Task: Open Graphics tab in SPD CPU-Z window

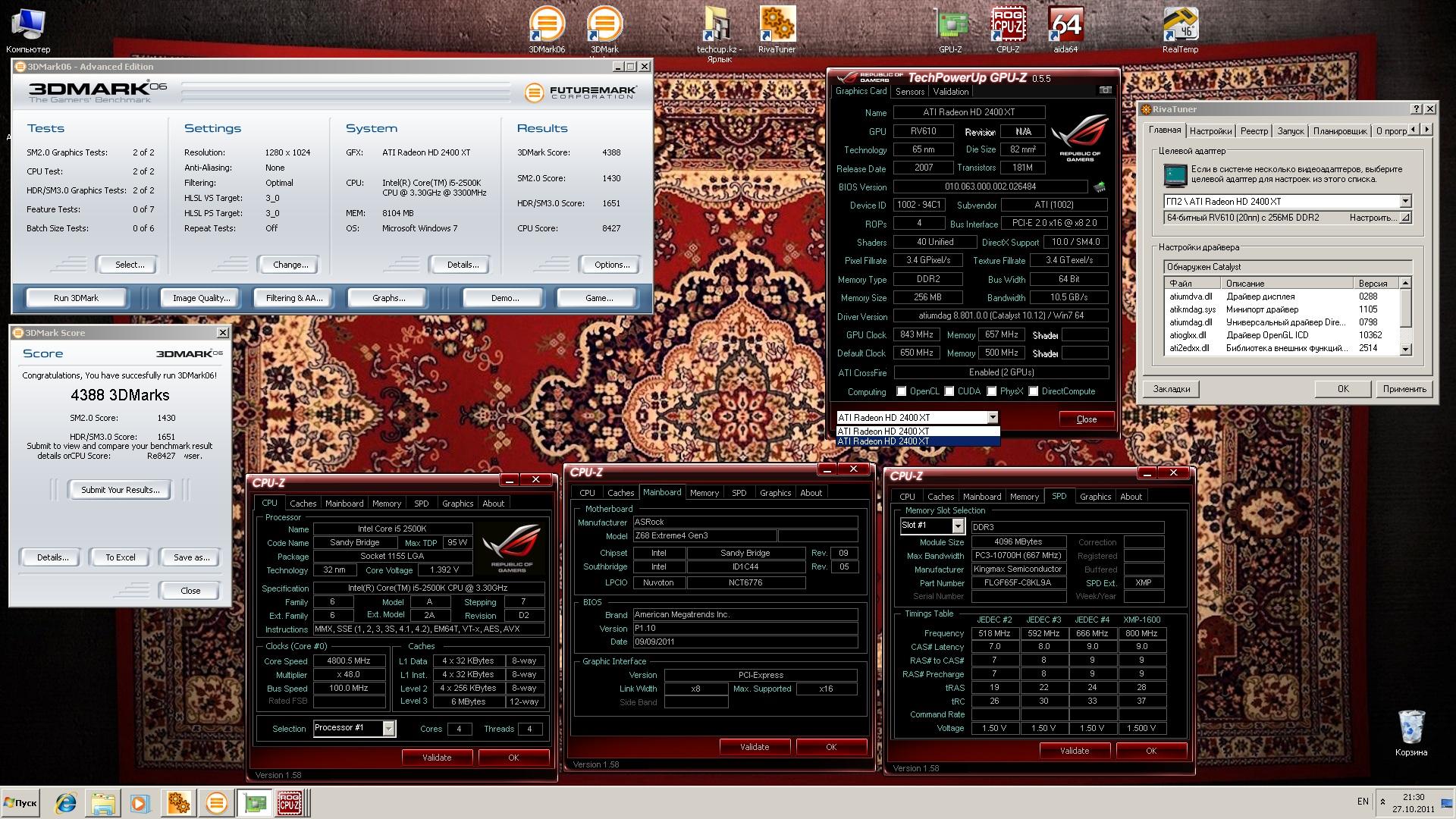Action: click(1095, 497)
